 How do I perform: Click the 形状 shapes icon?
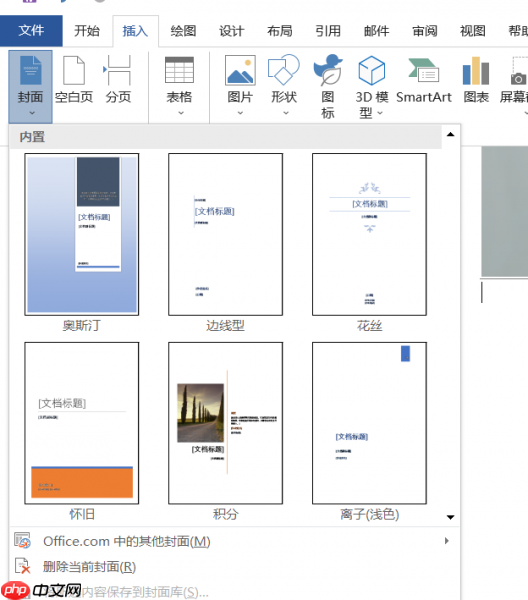point(284,70)
